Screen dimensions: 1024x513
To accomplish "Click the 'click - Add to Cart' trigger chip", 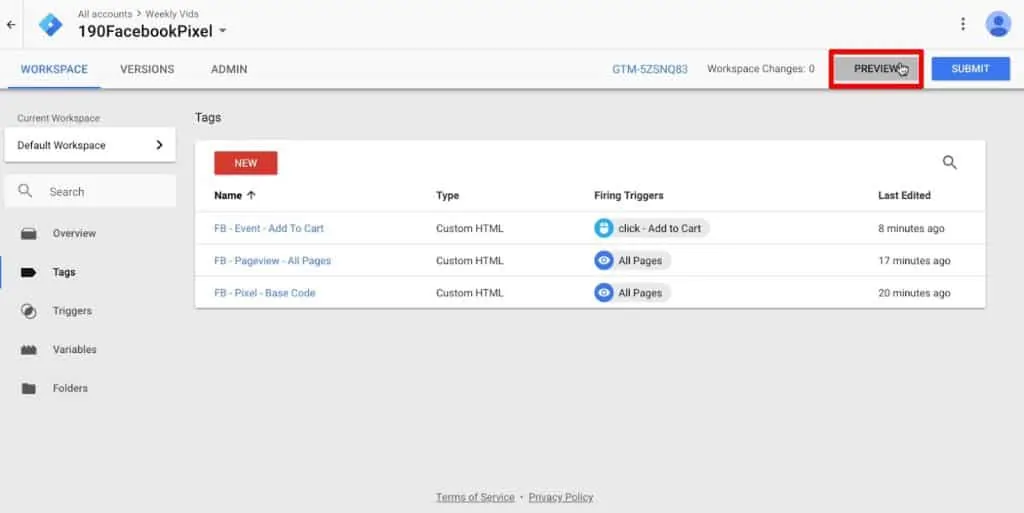I will pyautogui.click(x=651, y=228).
